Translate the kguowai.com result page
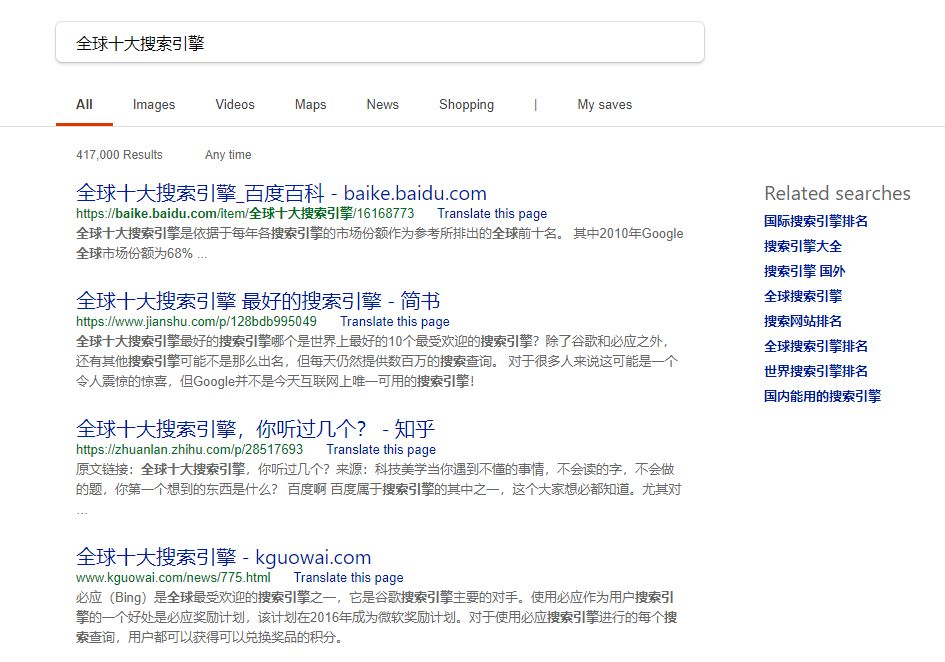This screenshot has height=662, width=945. [348, 577]
